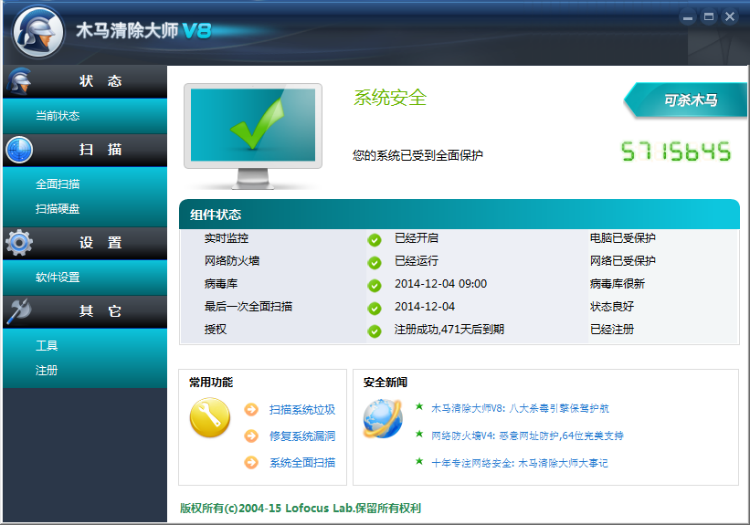Screen dimensions: 750x525
Task: Click the 5715645 trojan counter display
Action: coord(676,152)
